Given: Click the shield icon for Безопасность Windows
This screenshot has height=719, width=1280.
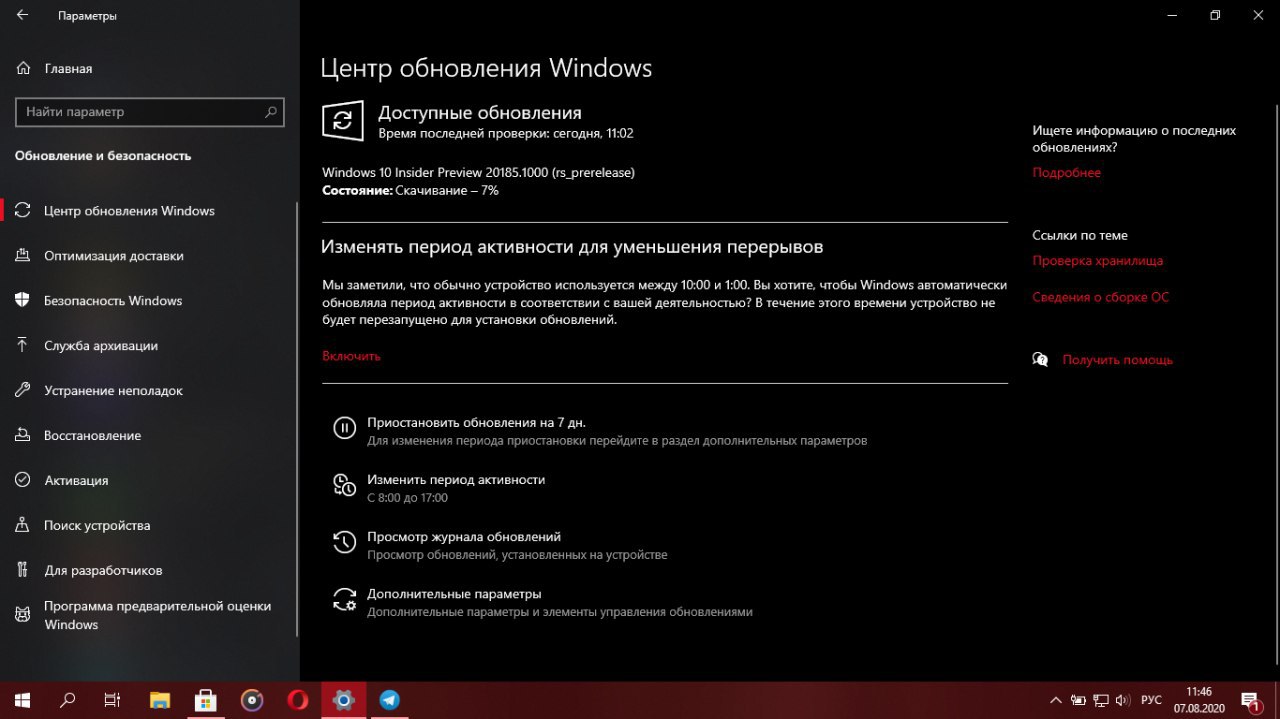Looking at the screenshot, I should (x=23, y=301).
